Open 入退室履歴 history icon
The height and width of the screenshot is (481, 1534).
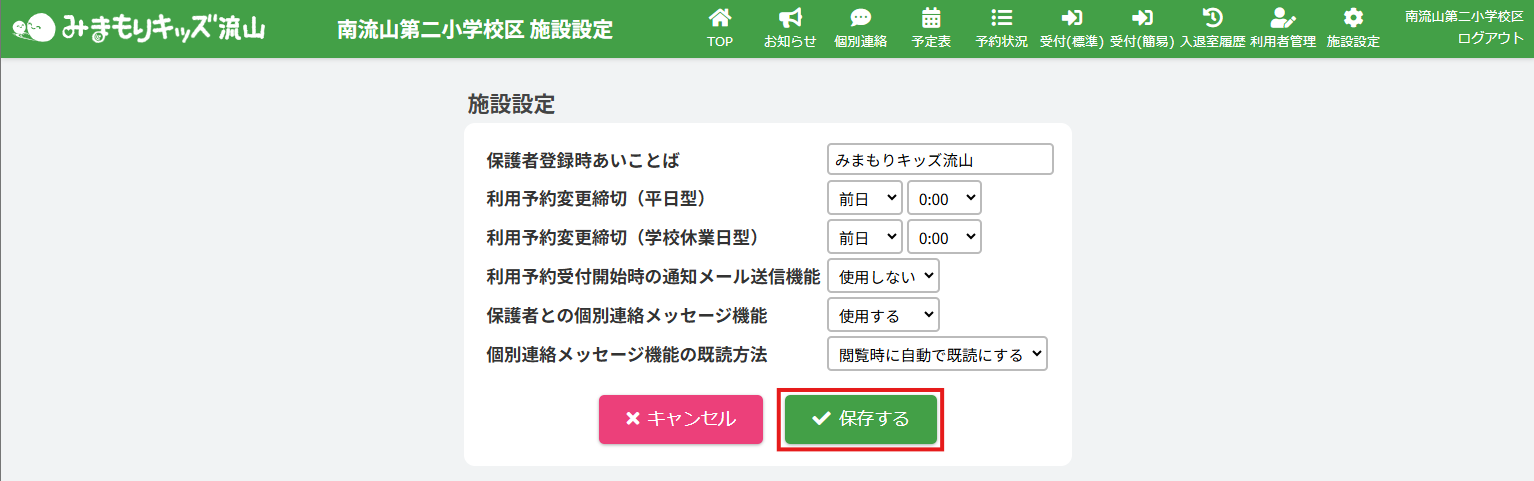click(1212, 18)
